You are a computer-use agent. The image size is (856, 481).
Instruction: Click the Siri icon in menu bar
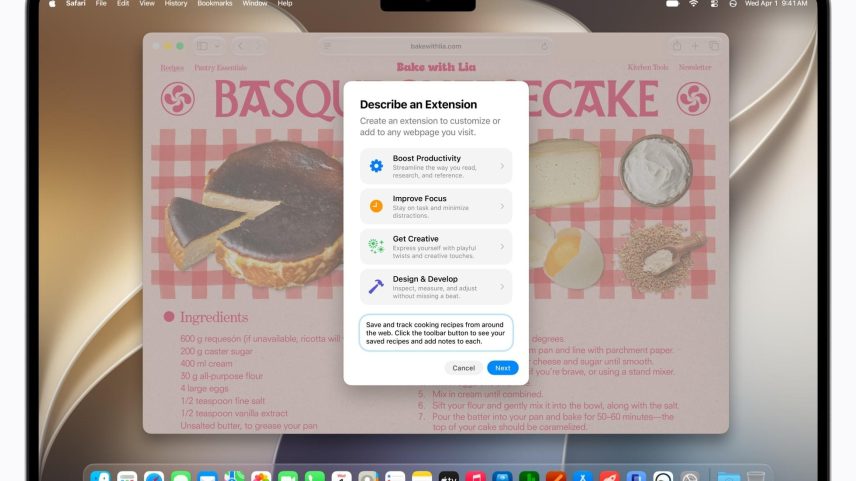(x=733, y=3)
